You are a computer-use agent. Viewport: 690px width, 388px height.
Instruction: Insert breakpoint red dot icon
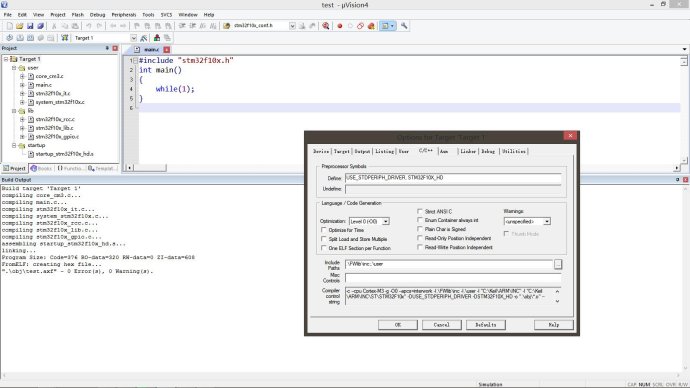[x=340, y=26]
